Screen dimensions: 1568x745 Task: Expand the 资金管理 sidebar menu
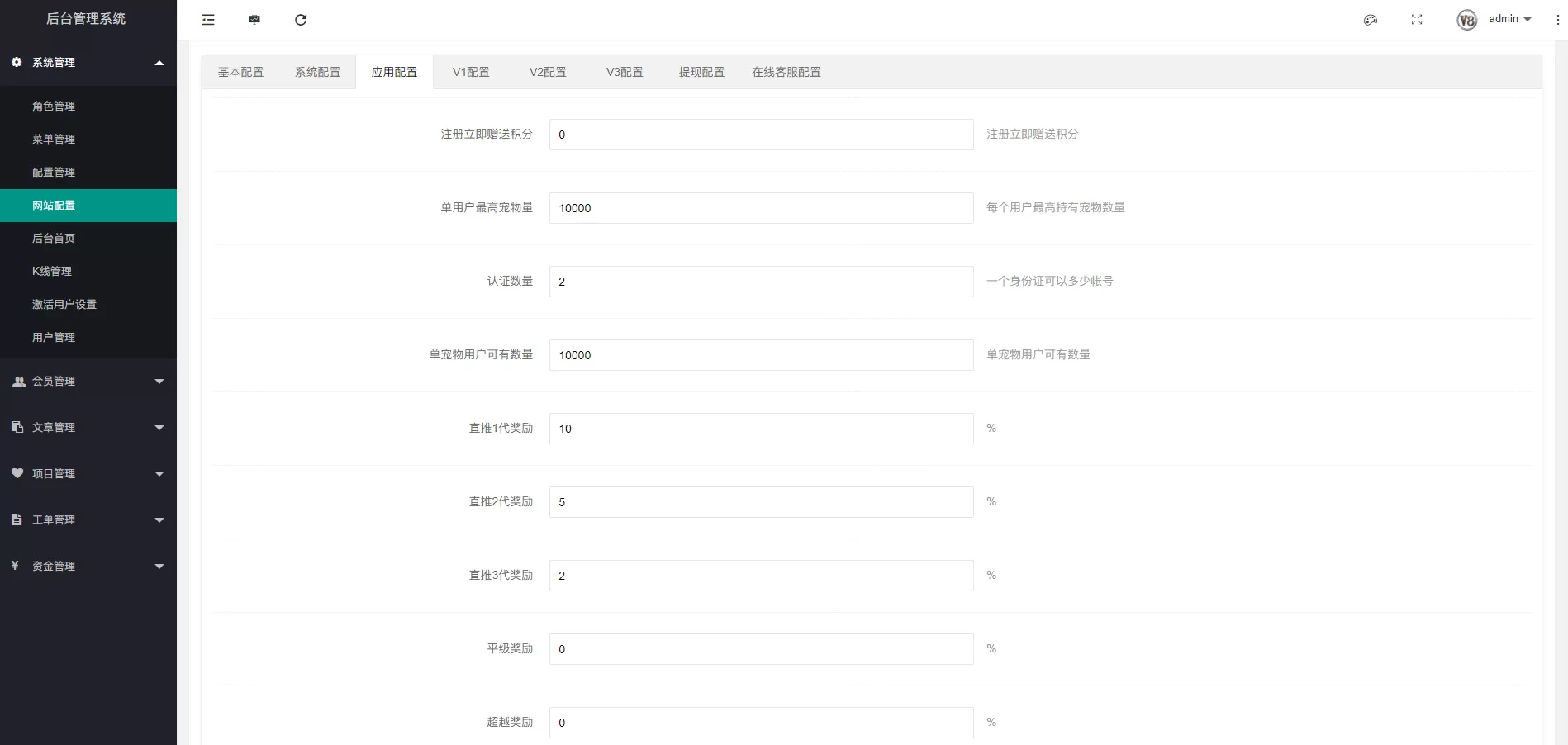pos(88,567)
